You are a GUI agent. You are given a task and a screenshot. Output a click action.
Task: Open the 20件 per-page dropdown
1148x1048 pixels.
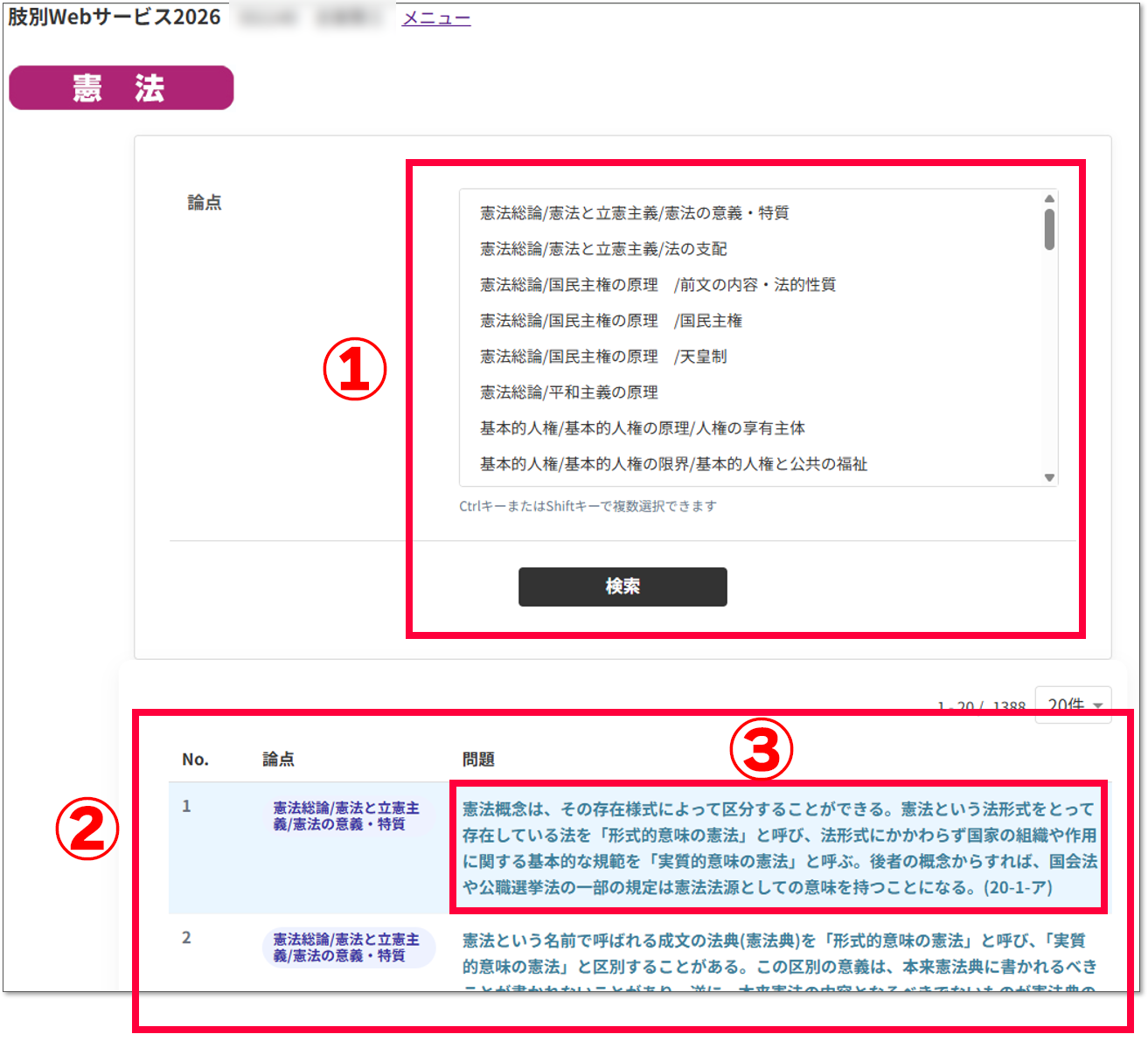1074,704
